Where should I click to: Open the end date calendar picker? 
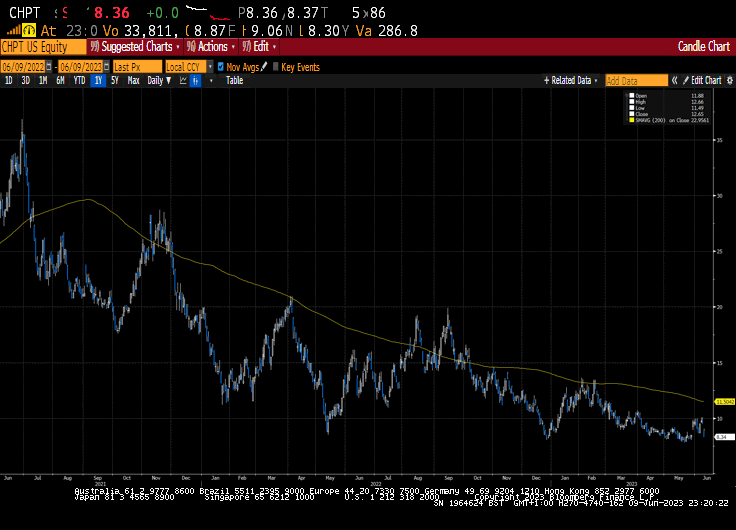pos(107,67)
